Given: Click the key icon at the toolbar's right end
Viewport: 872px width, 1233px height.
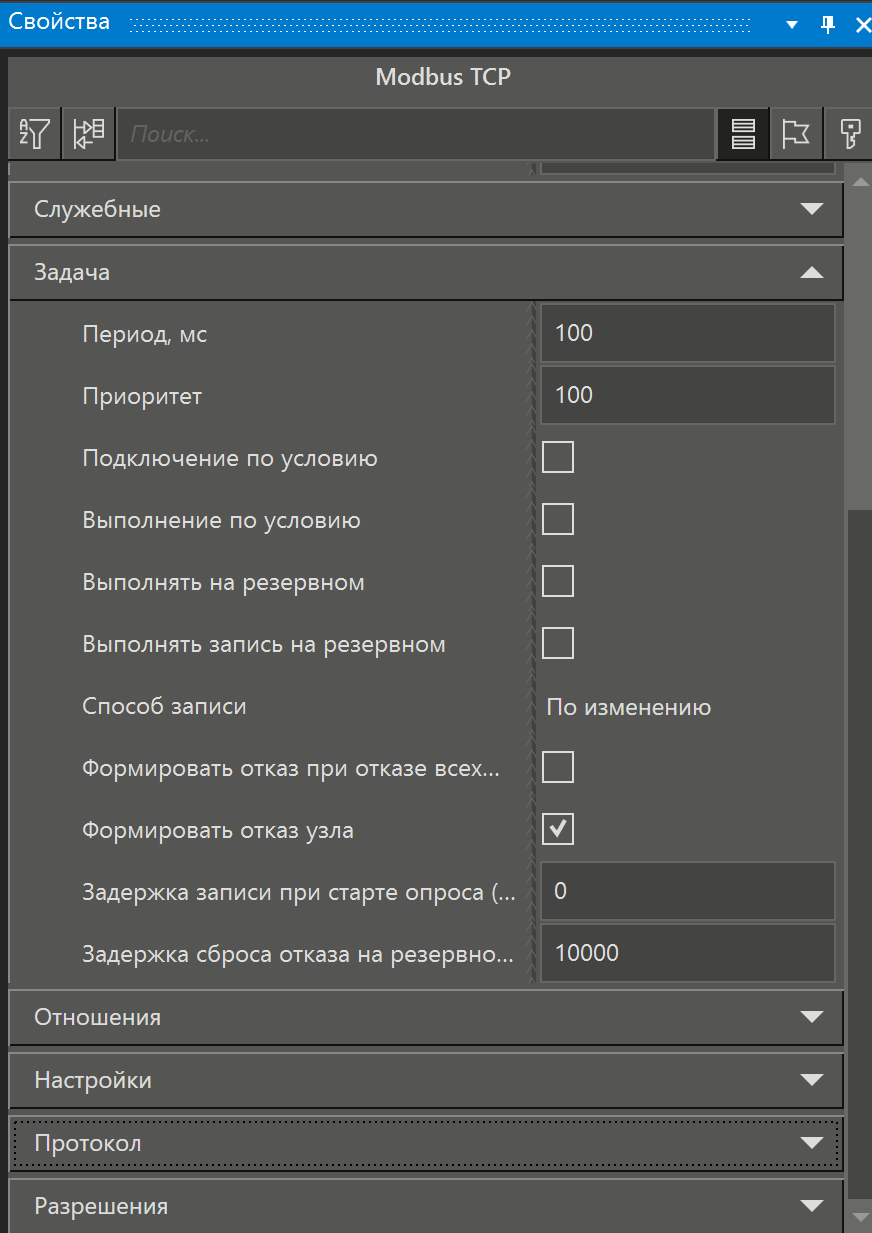Looking at the screenshot, I should [849, 133].
